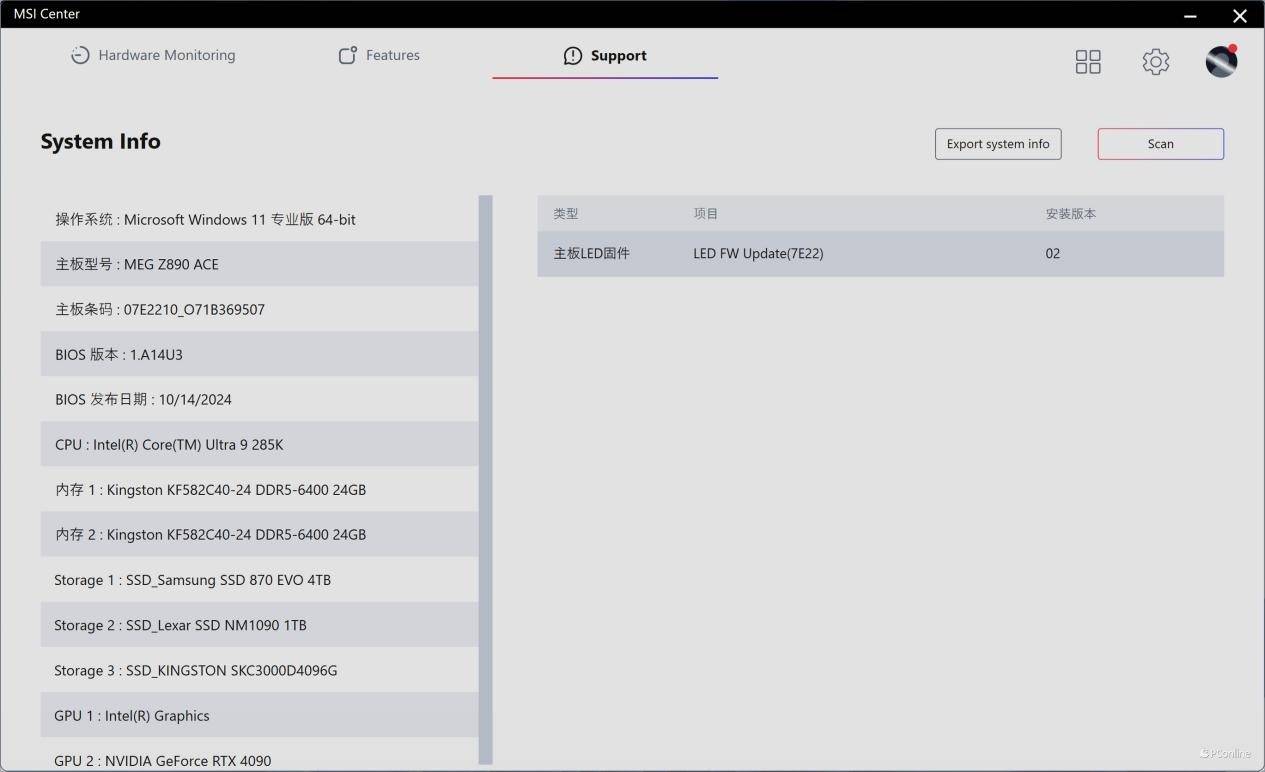Select the MEG Z890 ACE motherboard row
This screenshot has width=1265, height=772.
tap(259, 264)
